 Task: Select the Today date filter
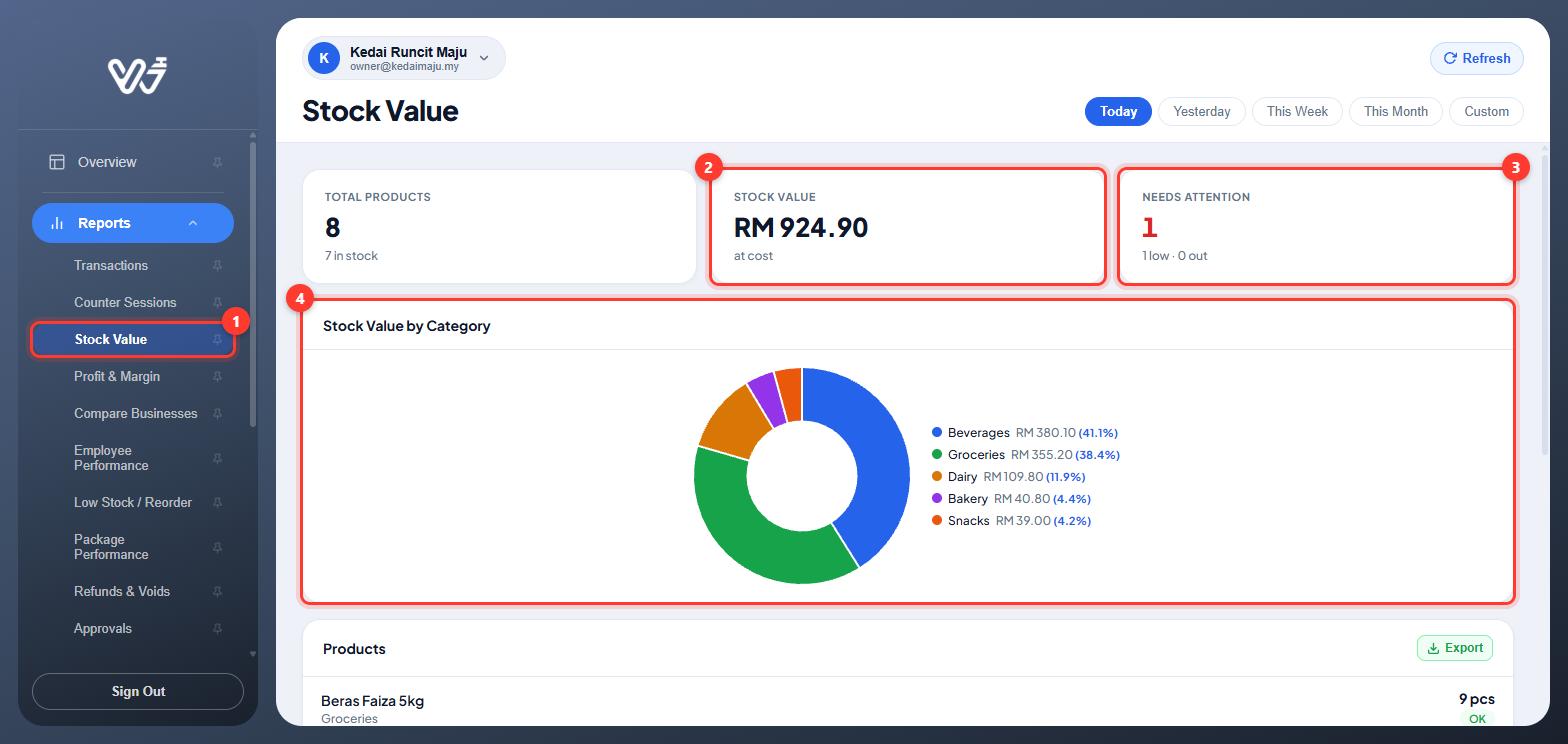[x=1118, y=111]
